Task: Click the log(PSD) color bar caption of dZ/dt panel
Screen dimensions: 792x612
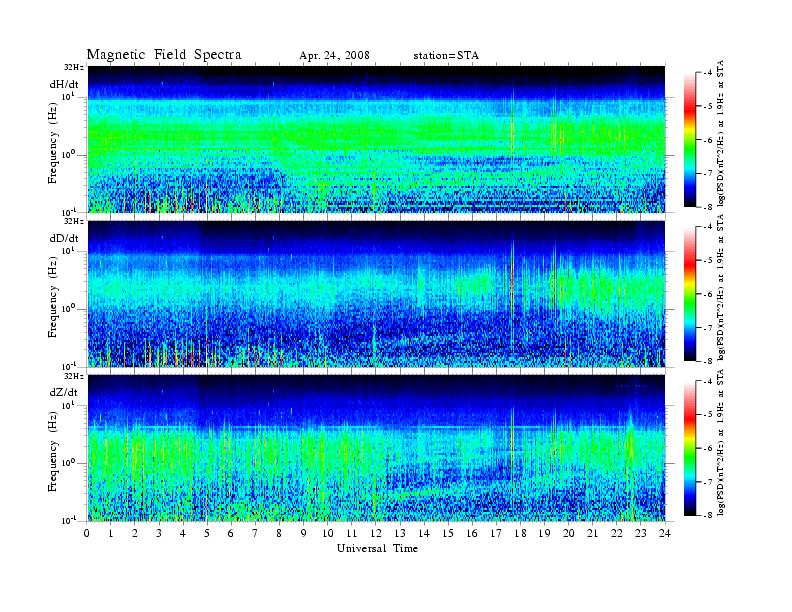Action: click(x=721, y=442)
